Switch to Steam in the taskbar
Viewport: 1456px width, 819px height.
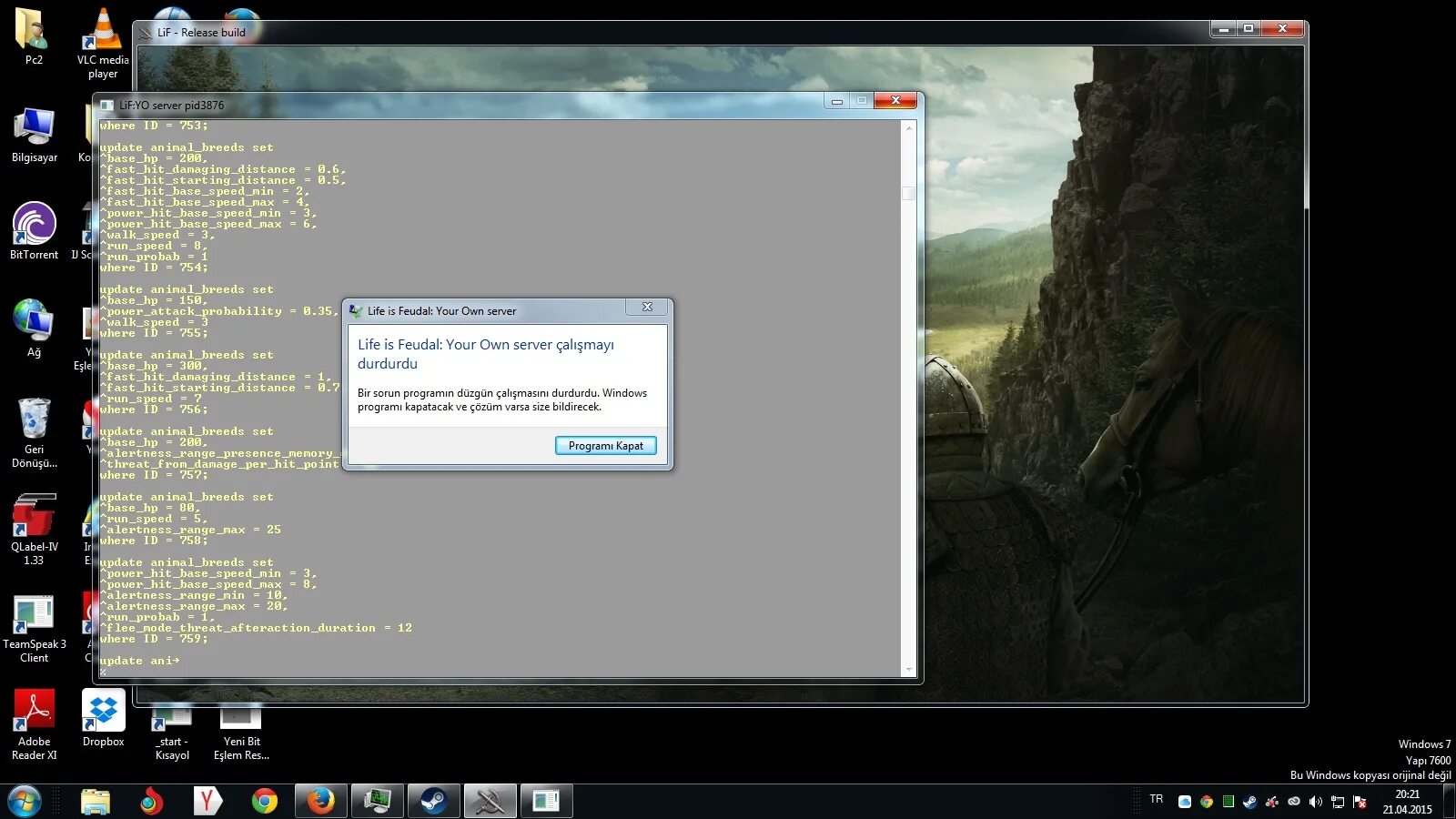click(433, 801)
